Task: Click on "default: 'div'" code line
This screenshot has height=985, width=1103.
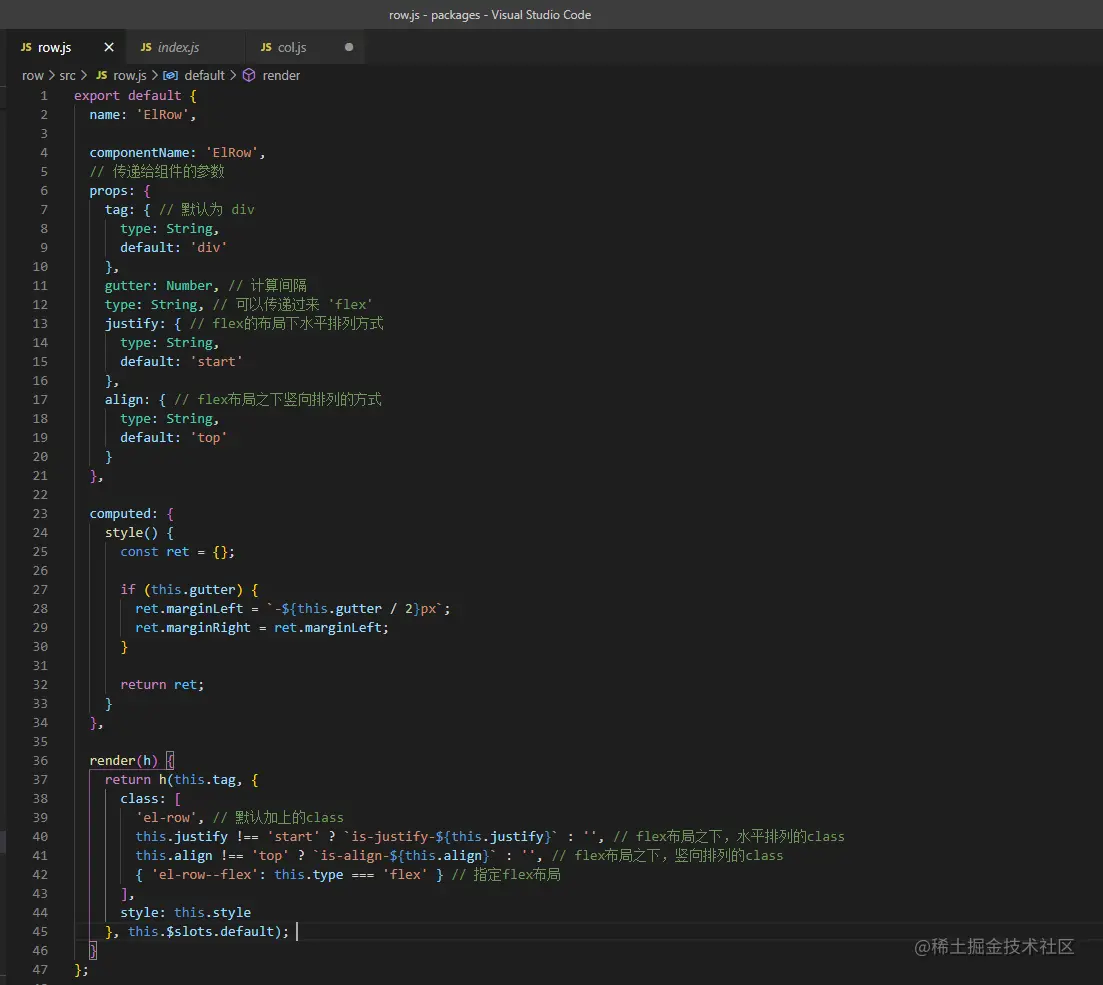Action: coord(174,248)
